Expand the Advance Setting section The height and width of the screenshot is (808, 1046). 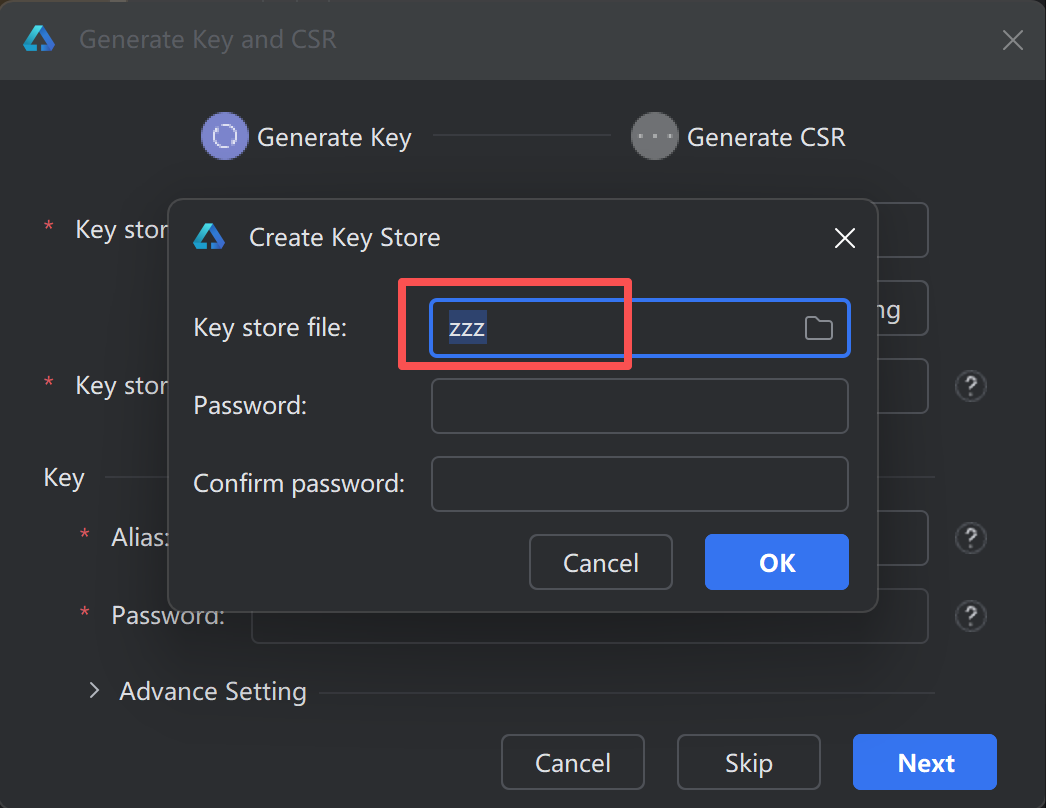pyautogui.click(x=95, y=691)
